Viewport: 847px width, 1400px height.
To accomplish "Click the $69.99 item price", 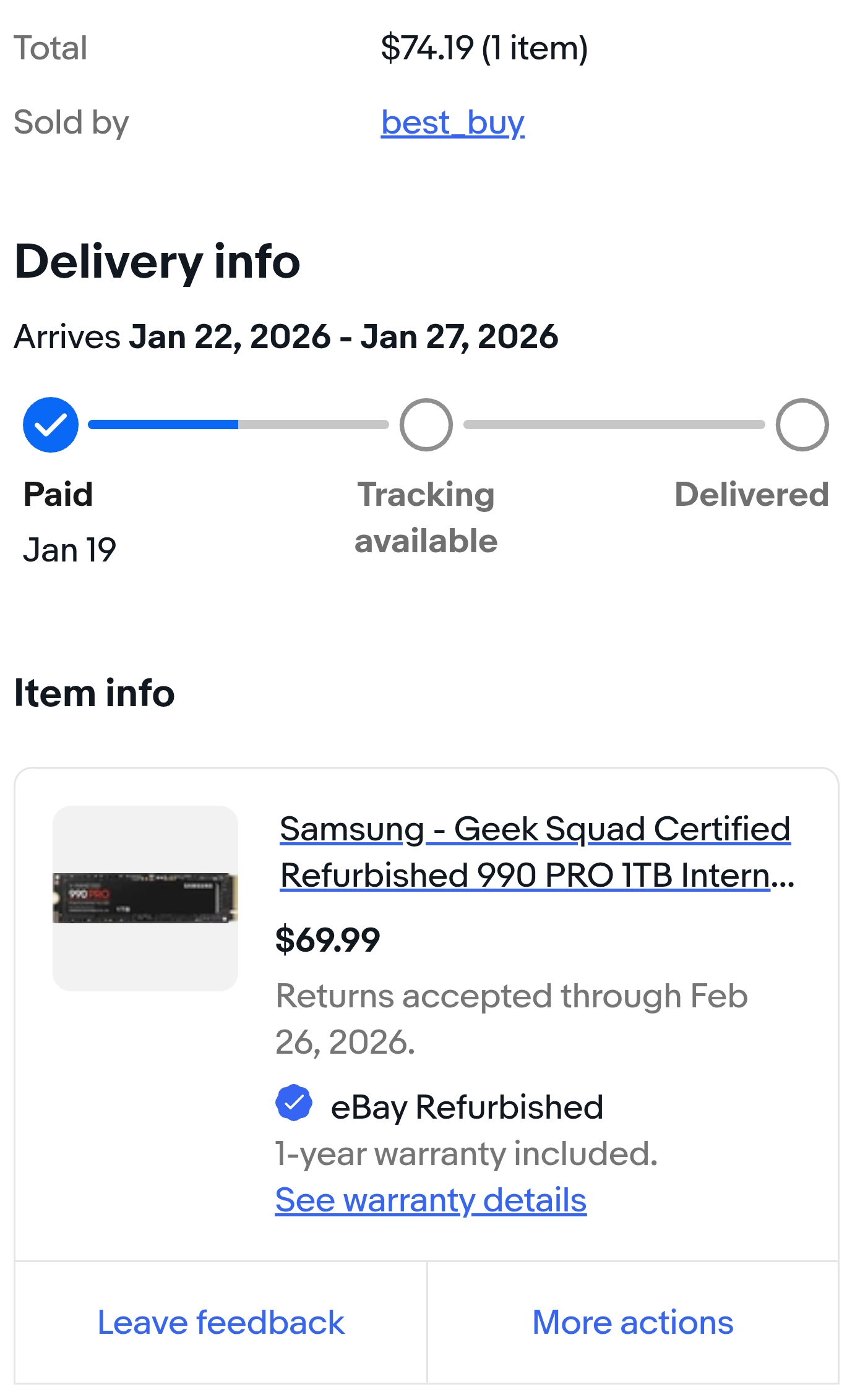I will [x=327, y=940].
